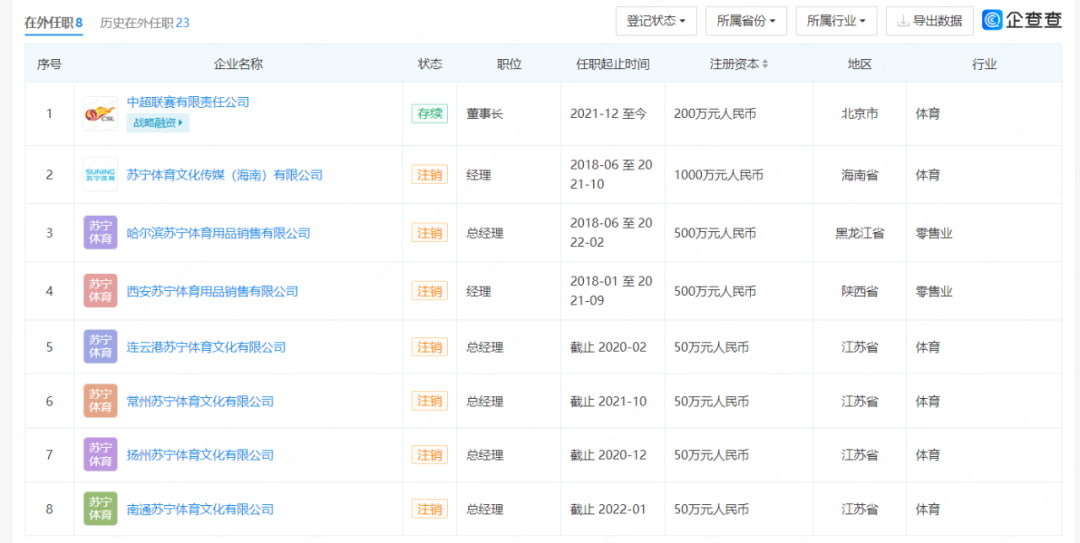Click the 苏宁体育 logo in the 连云港 row
Image resolution: width=1080 pixels, height=543 pixels.
pyautogui.click(x=101, y=347)
